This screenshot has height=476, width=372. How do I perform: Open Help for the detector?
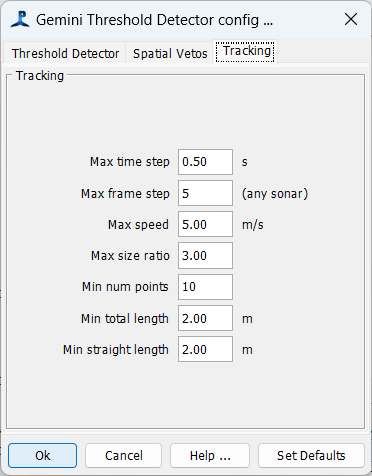tap(210, 455)
